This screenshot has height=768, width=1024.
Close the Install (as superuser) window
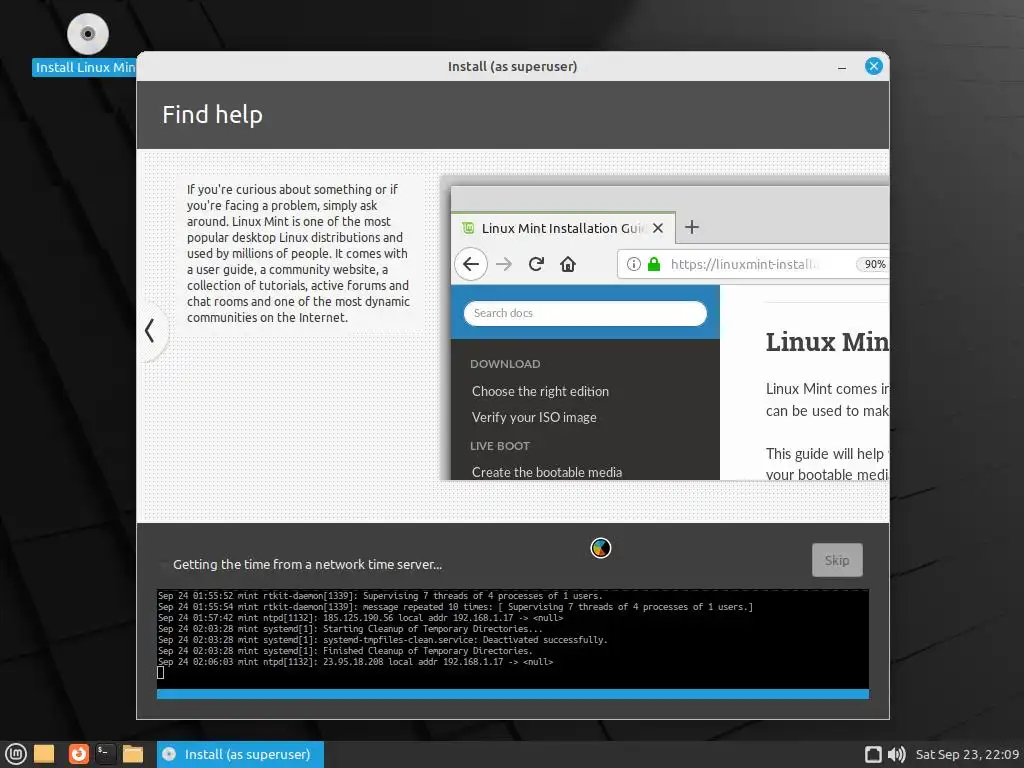(x=874, y=66)
